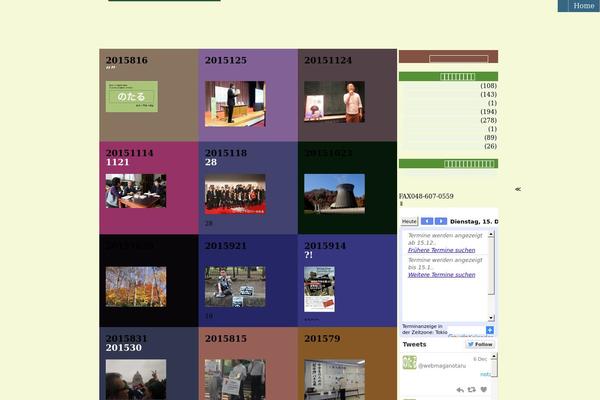Click the double-arrow ≪ link
This screenshot has width=600, height=400.
tap(518, 189)
